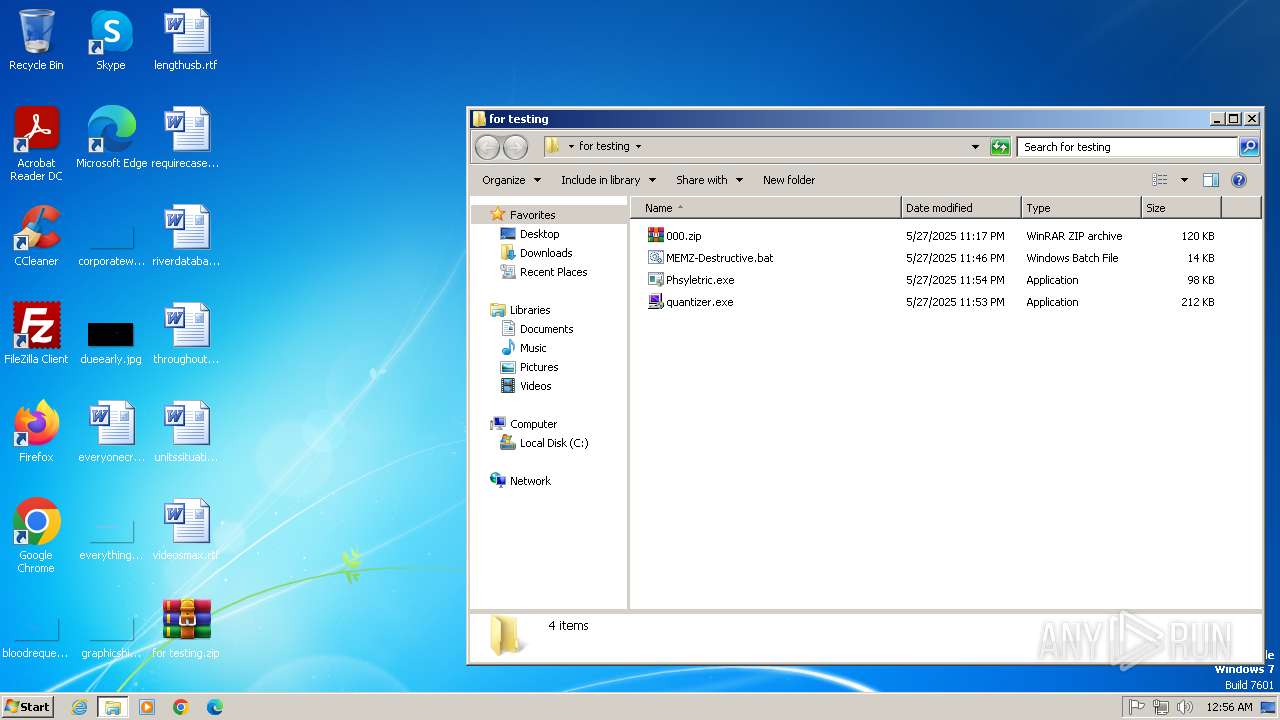This screenshot has height=720, width=1280.
Task: Sort files by Type column
Action: (x=1081, y=208)
